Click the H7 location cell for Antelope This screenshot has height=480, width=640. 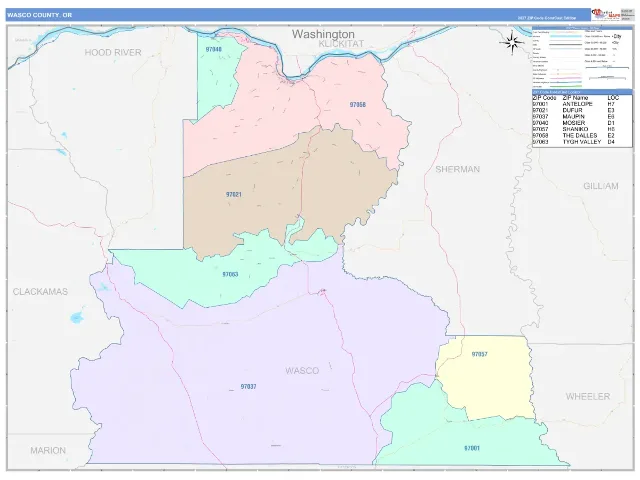click(611, 104)
